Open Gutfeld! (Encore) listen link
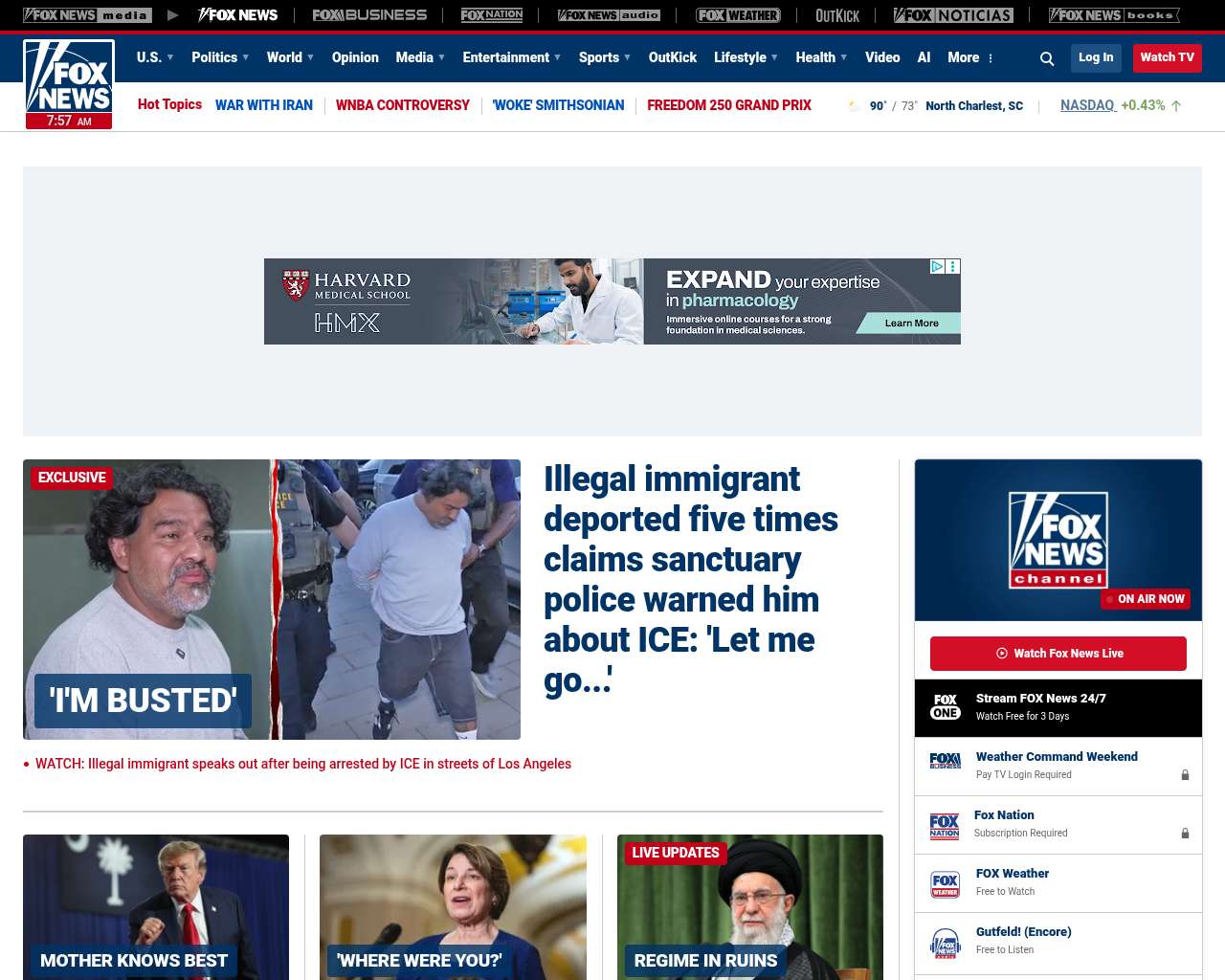Image resolution: width=1225 pixels, height=980 pixels. pos(1024,932)
